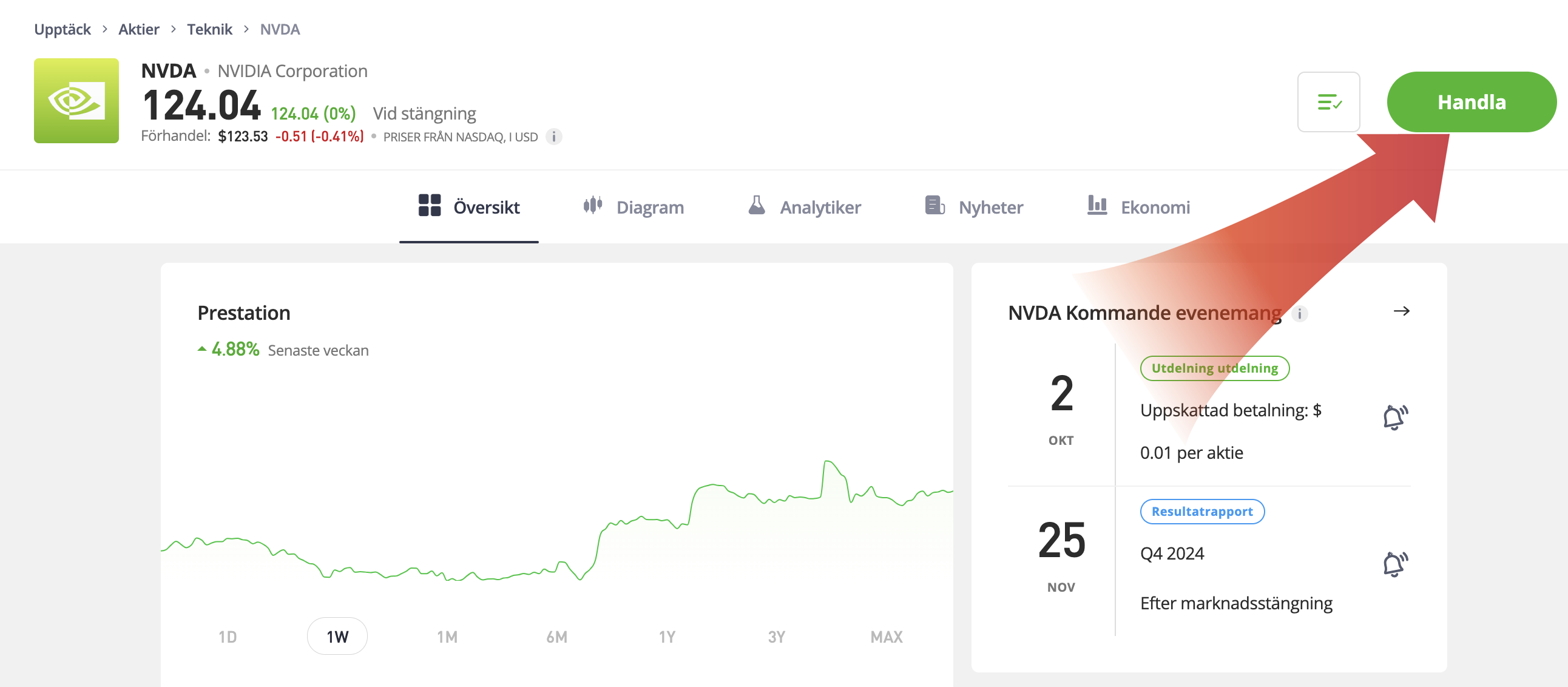Open the watchlist add icon button
Image resolution: width=1568 pixels, height=687 pixels.
click(1328, 102)
